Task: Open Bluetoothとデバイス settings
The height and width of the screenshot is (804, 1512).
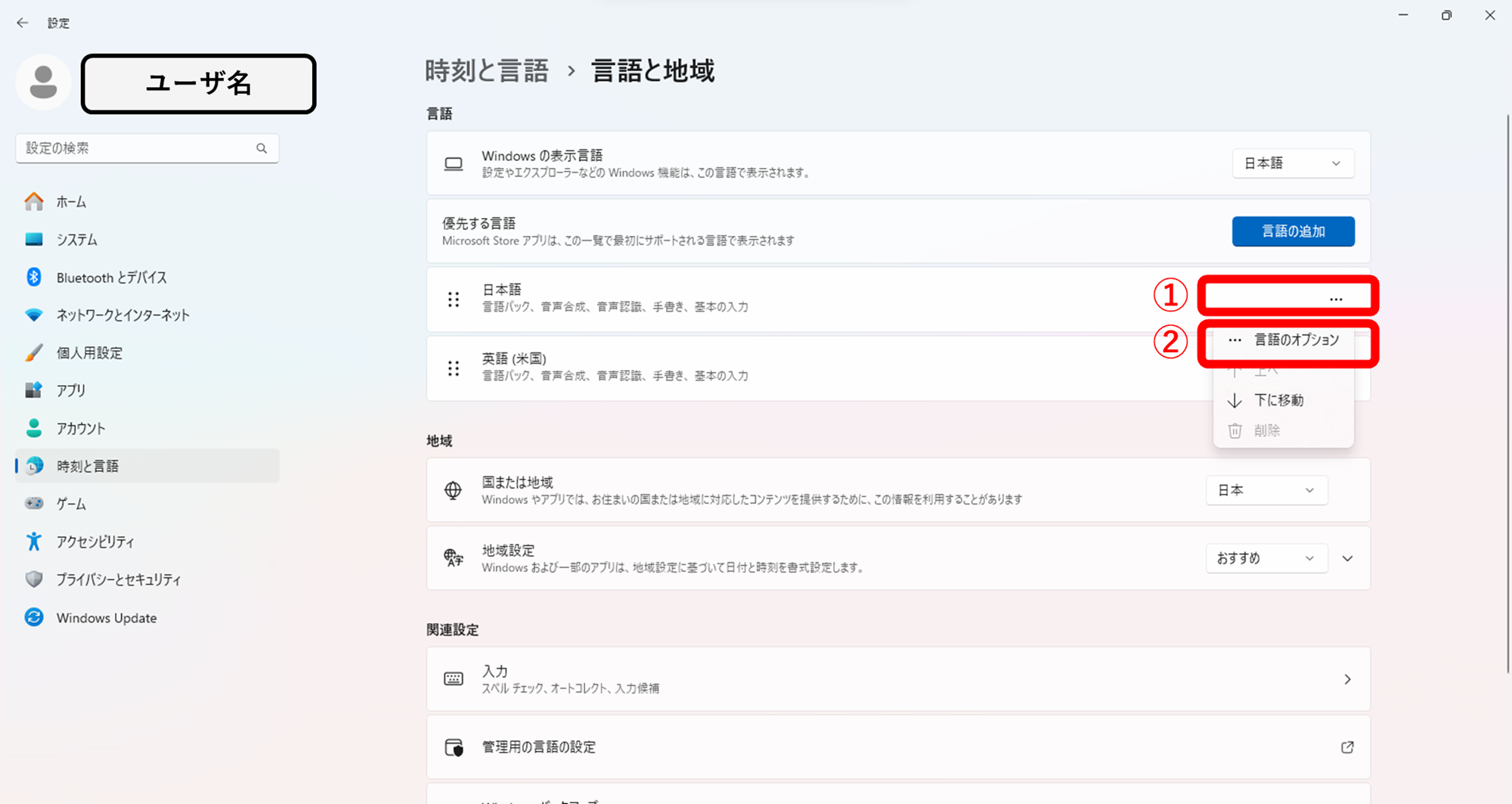Action: [110, 277]
